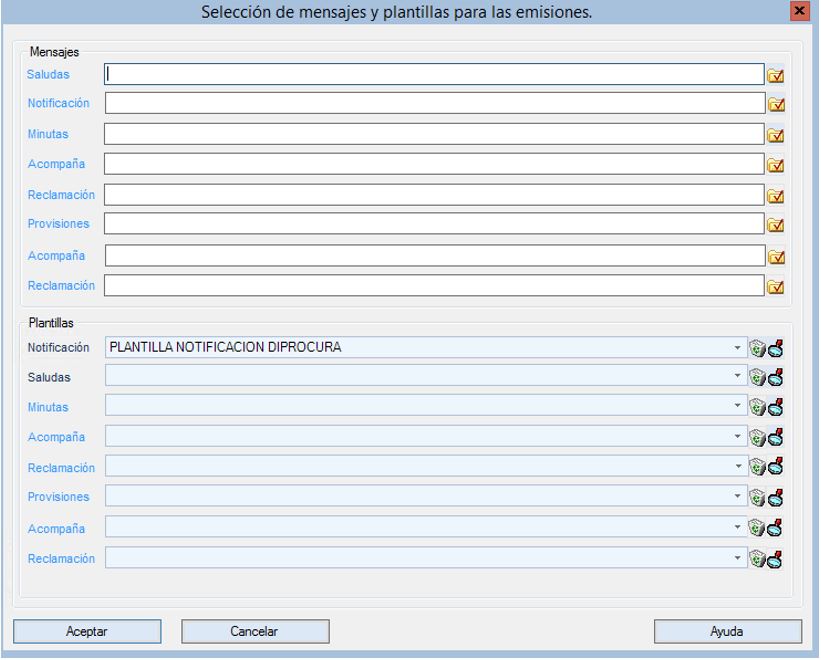Expand the Notificación template dropdown
Viewport: 821px width, 660px height.
[x=739, y=348]
